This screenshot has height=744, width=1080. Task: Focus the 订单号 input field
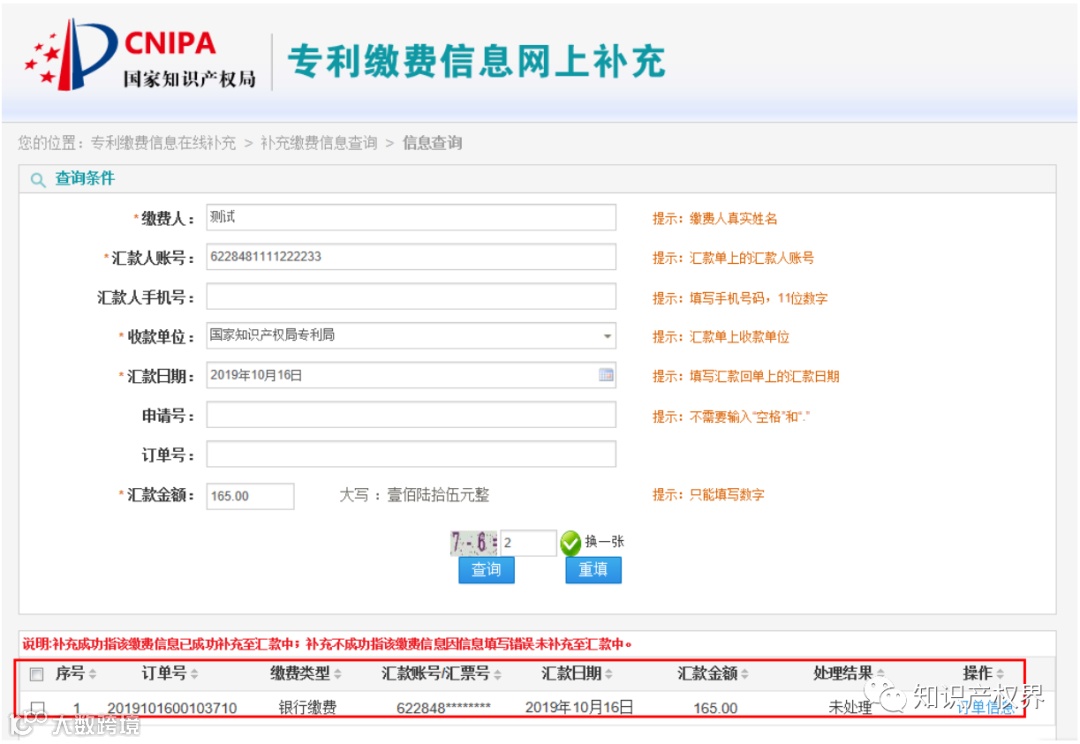click(x=411, y=455)
